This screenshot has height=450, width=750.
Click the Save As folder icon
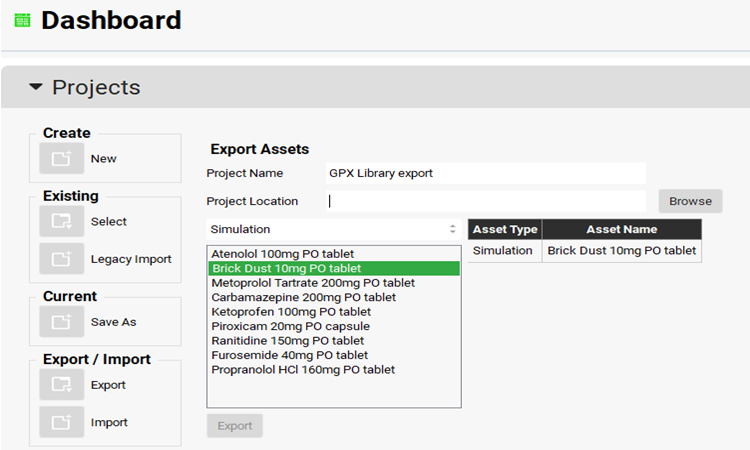(61, 322)
